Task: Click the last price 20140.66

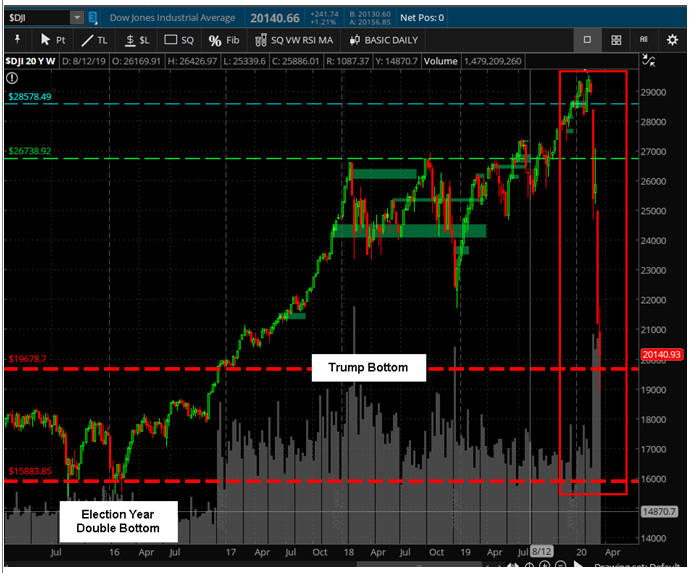Action: coord(275,18)
